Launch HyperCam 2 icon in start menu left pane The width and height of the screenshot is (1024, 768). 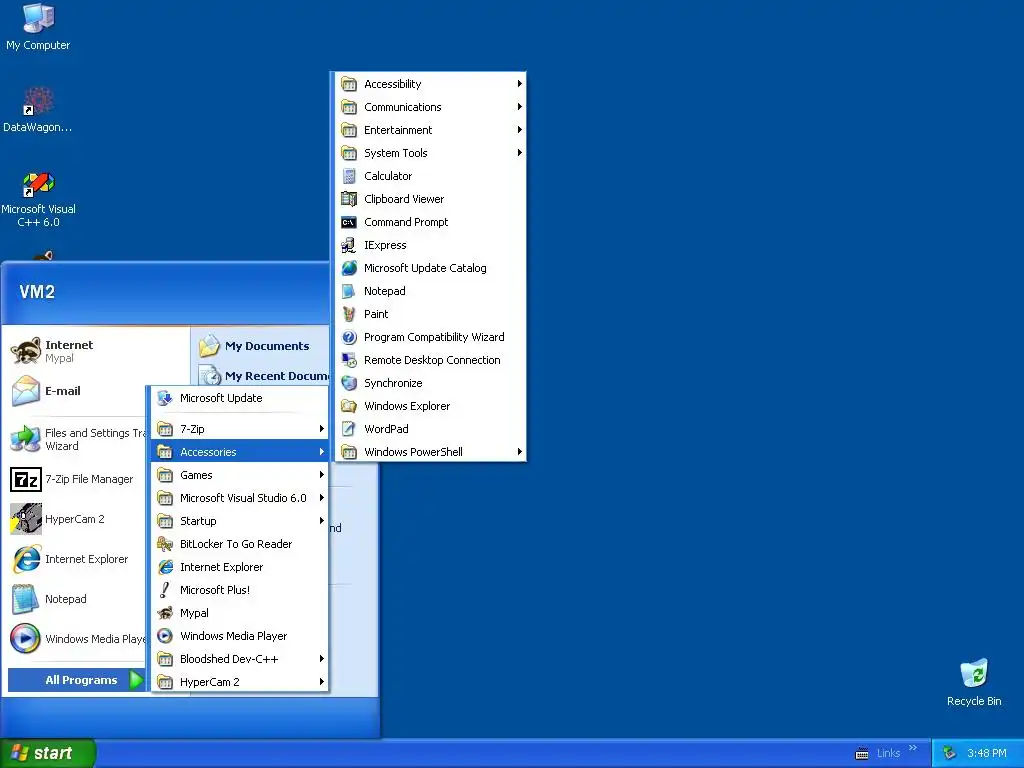pos(26,519)
